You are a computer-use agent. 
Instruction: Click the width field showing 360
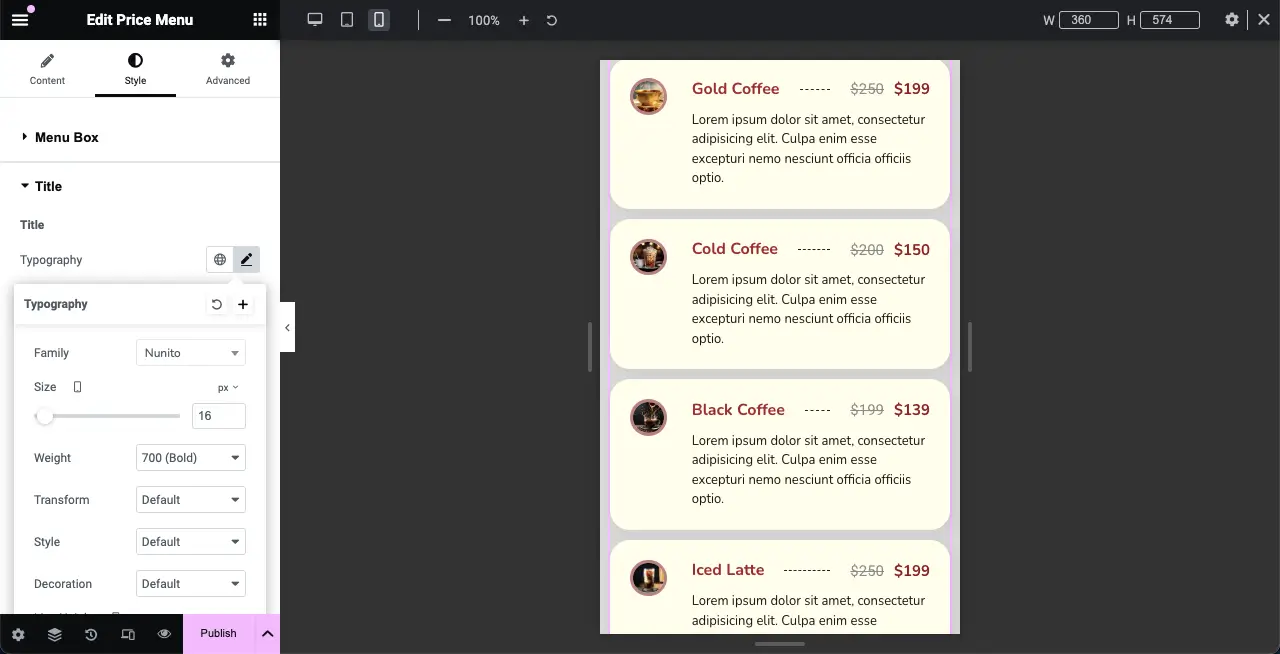point(1089,20)
